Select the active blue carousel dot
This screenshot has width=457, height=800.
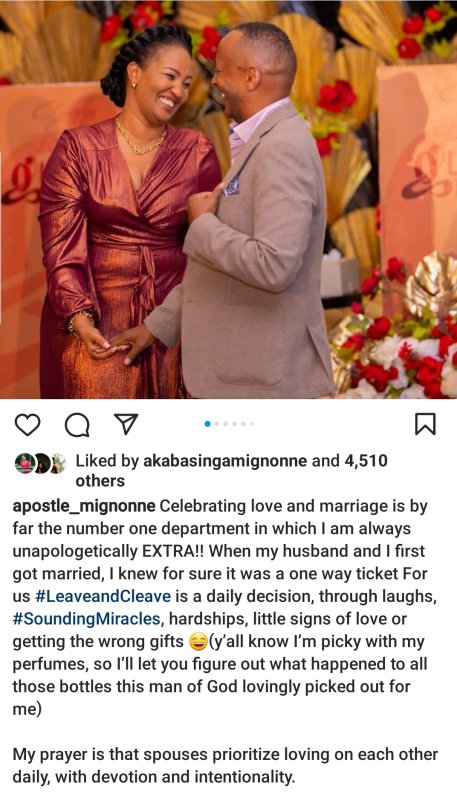[208, 423]
